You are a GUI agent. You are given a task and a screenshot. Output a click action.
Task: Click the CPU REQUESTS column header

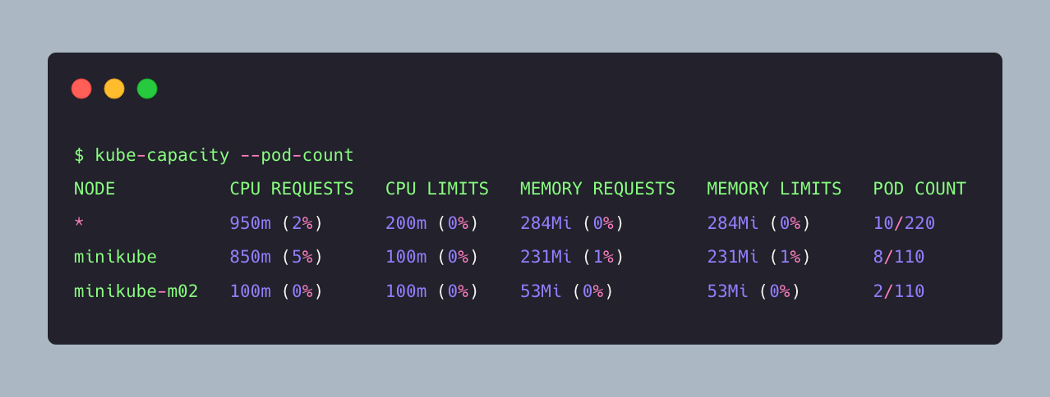click(292, 189)
